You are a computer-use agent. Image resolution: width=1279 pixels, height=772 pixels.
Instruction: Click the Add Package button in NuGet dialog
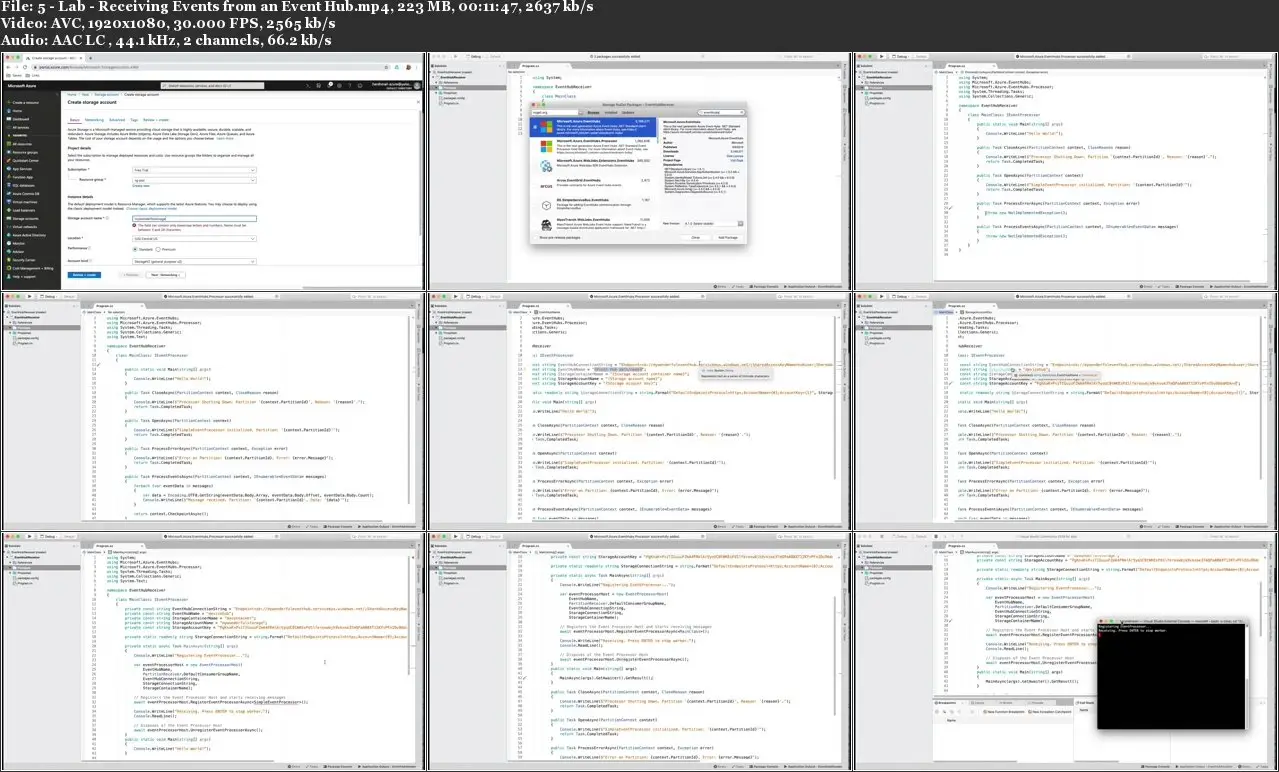[x=728, y=238]
